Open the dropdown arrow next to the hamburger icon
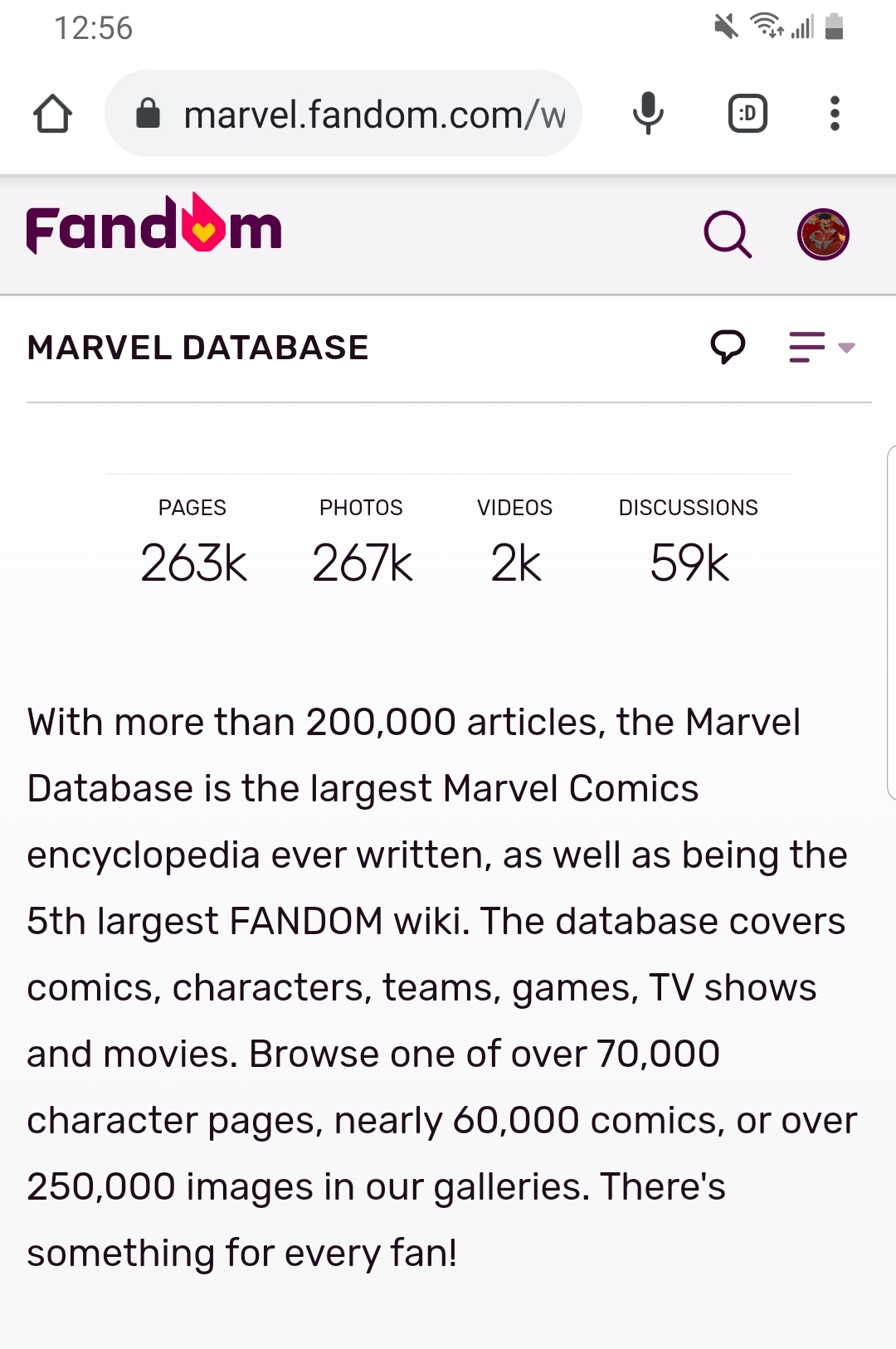 [x=845, y=348]
